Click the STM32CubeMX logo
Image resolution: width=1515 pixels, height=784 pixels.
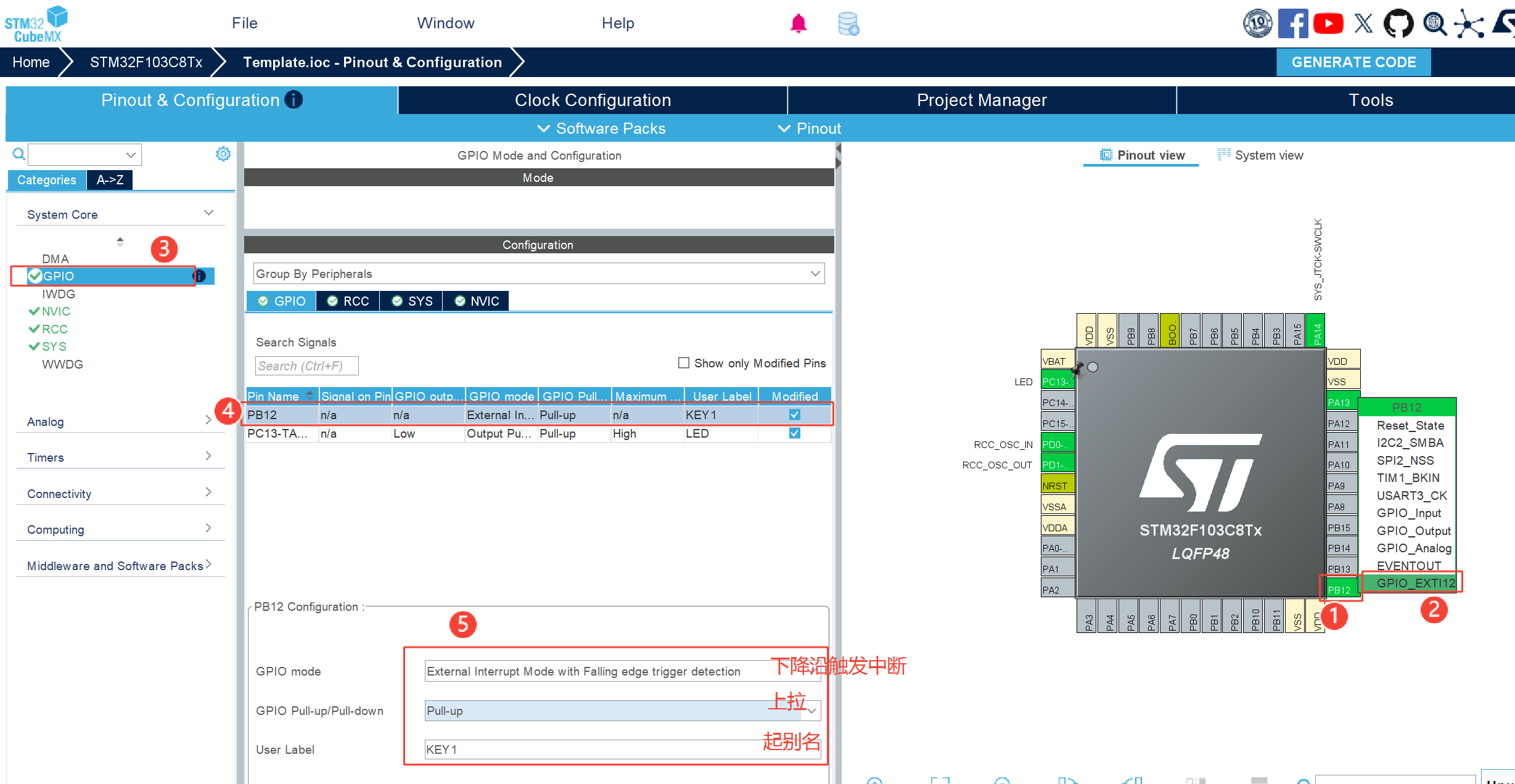[x=36, y=23]
